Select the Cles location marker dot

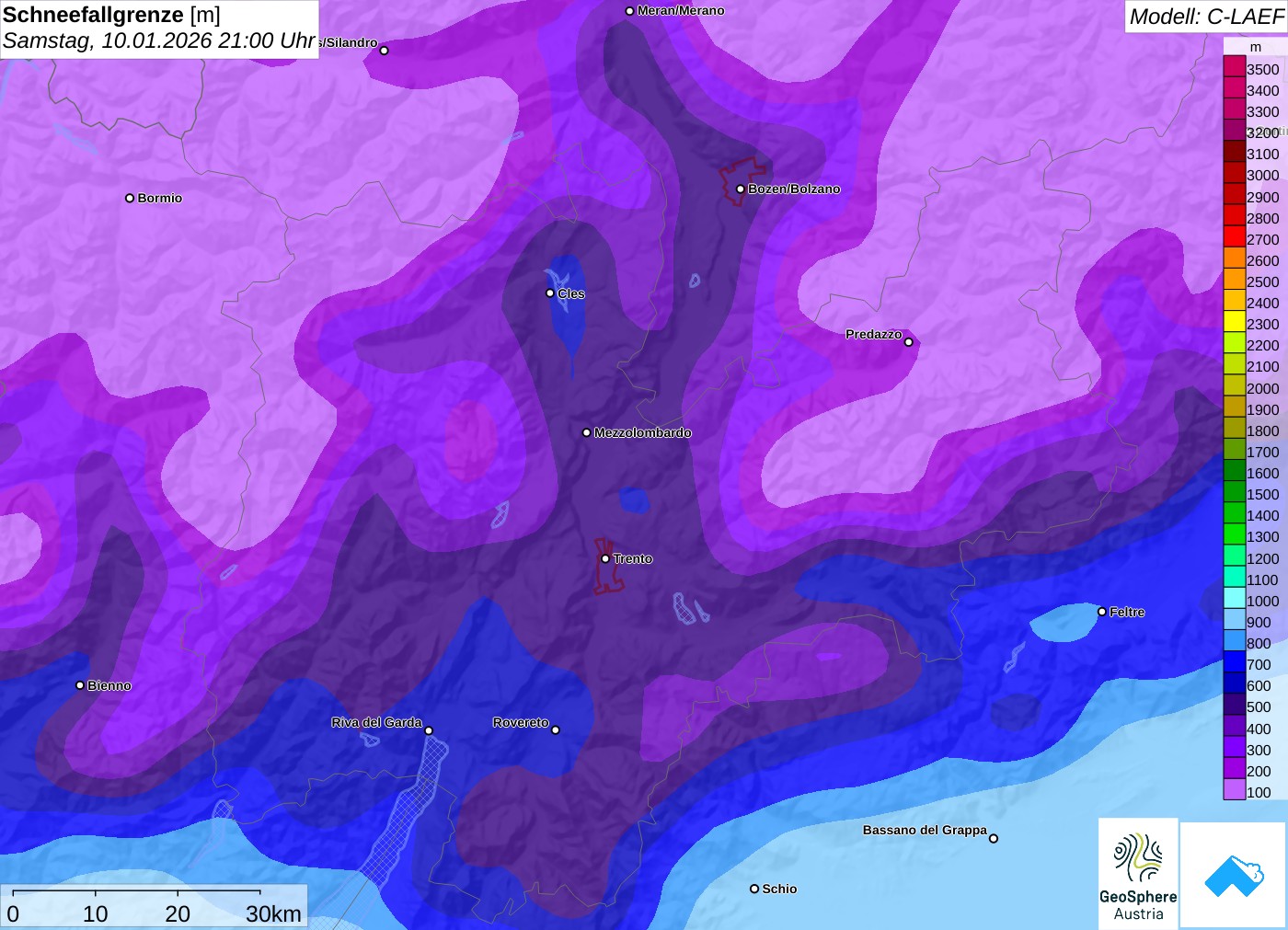coord(550,293)
